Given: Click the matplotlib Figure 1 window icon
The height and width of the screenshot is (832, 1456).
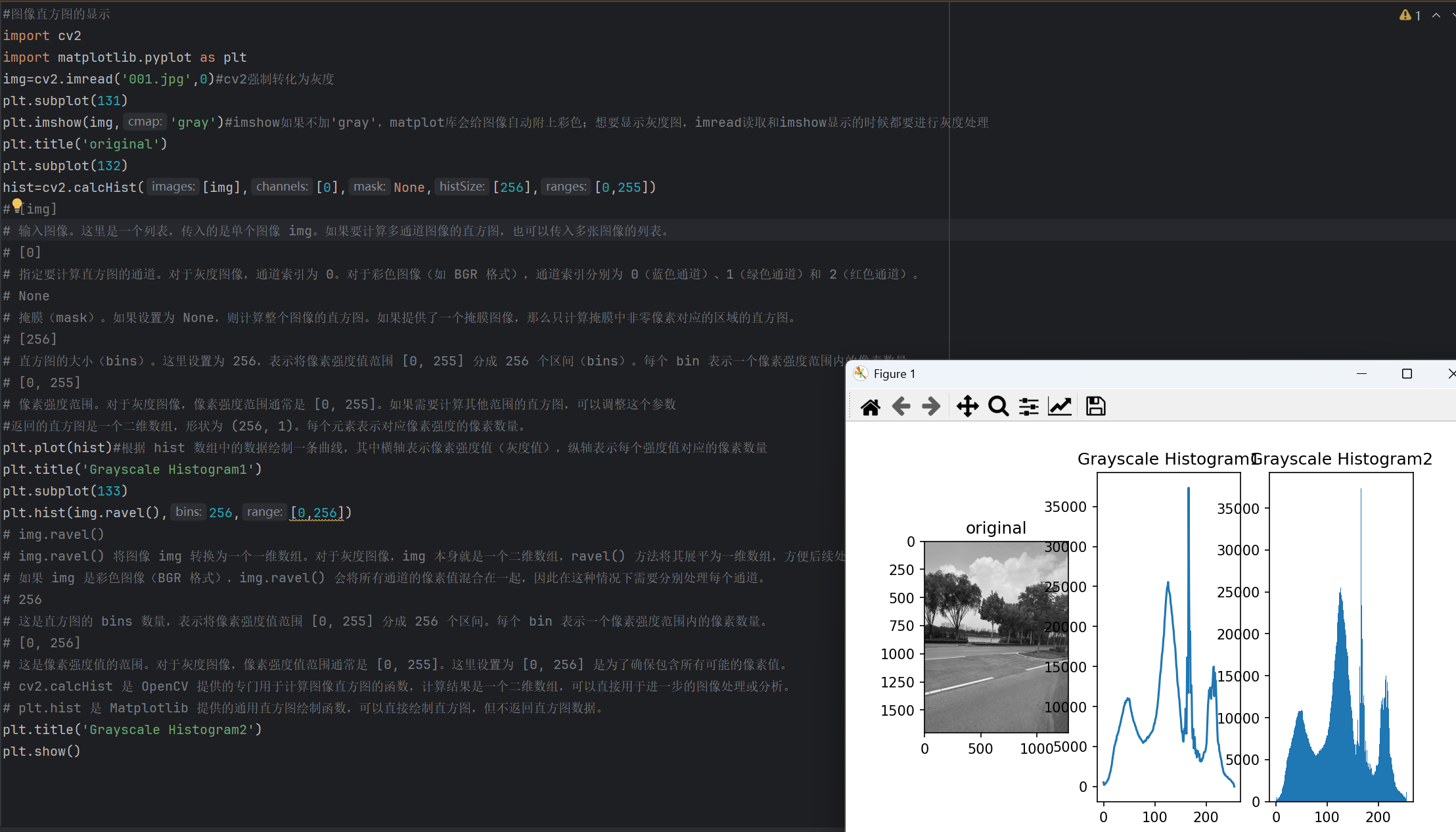Looking at the screenshot, I should 860,374.
